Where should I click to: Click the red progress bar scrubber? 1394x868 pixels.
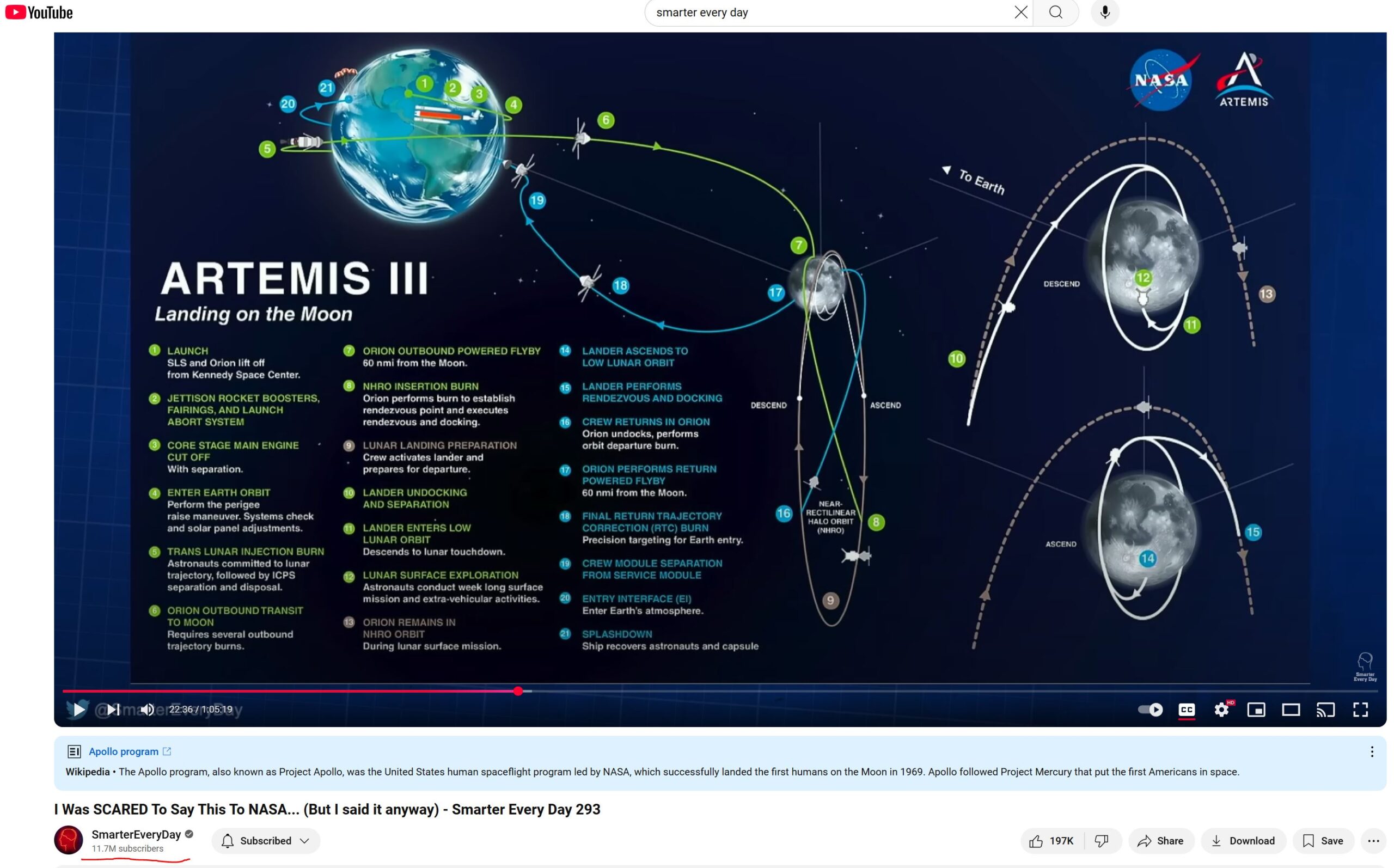518,691
